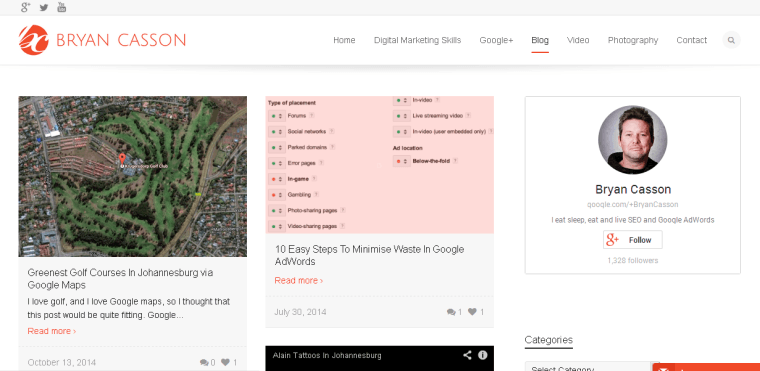The height and width of the screenshot is (371, 760).
Task: Click comments icon on the October 13 post
Action: pos(205,362)
